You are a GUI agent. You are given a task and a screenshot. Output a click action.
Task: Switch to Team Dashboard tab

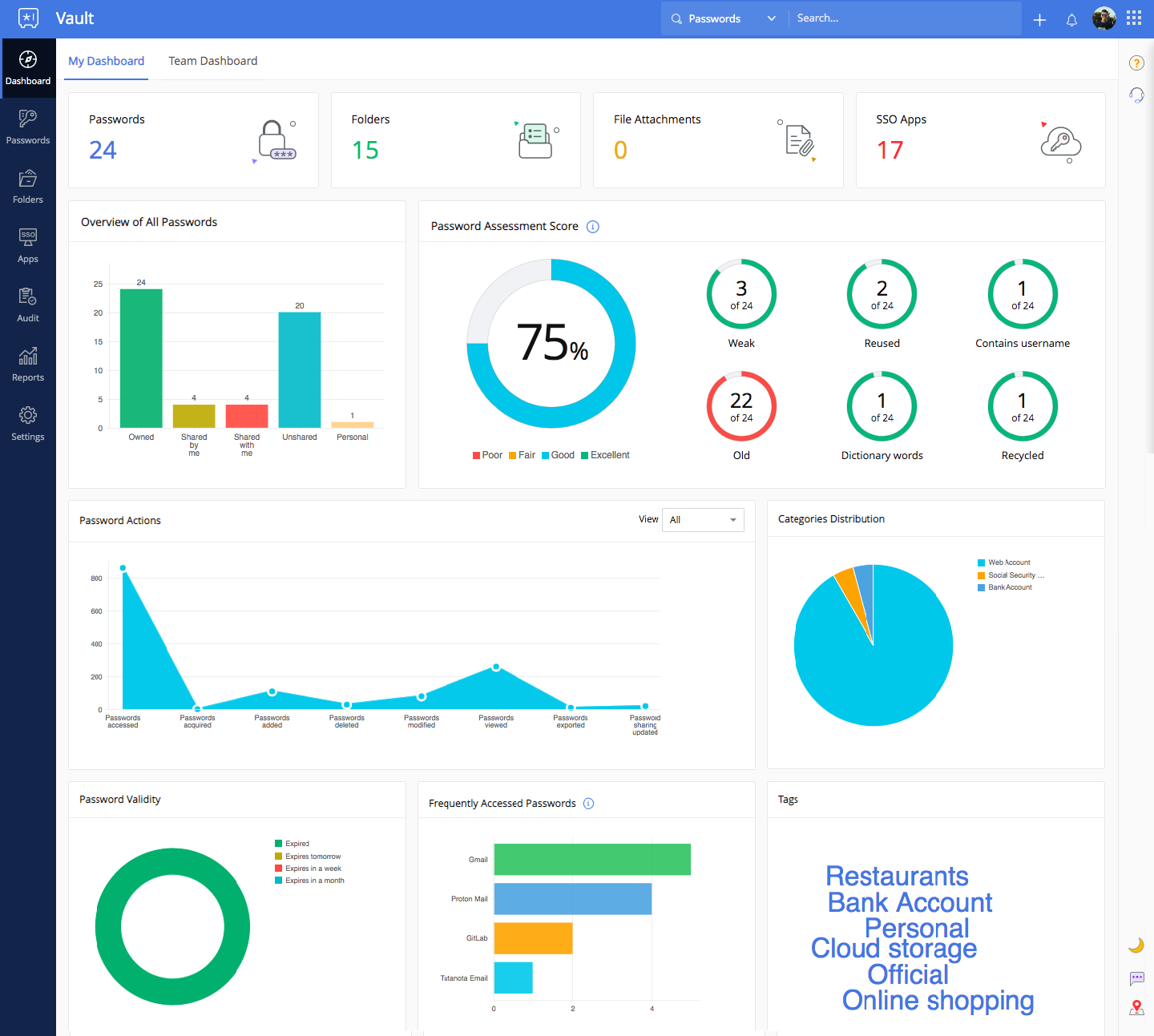point(213,61)
